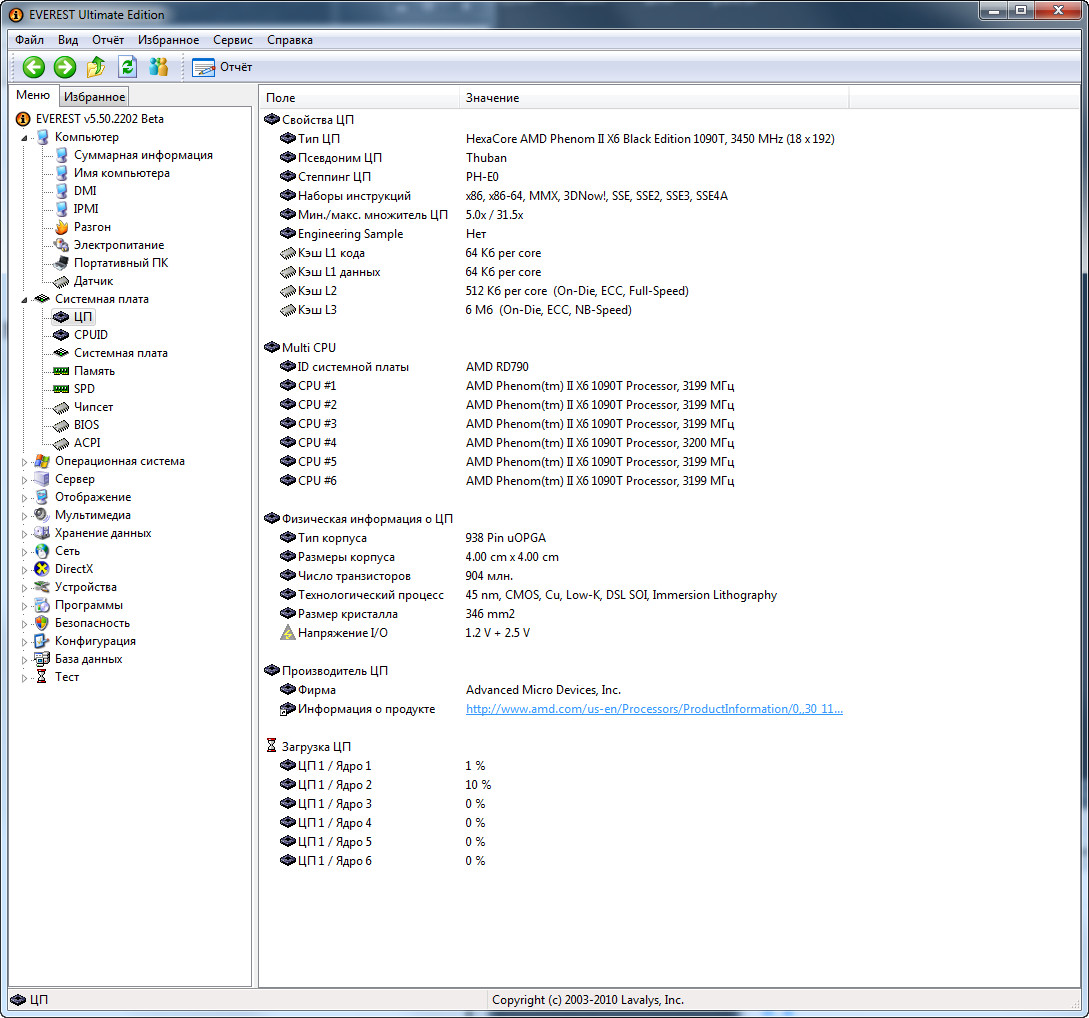Click the Users toolbar icon

[159, 67]
